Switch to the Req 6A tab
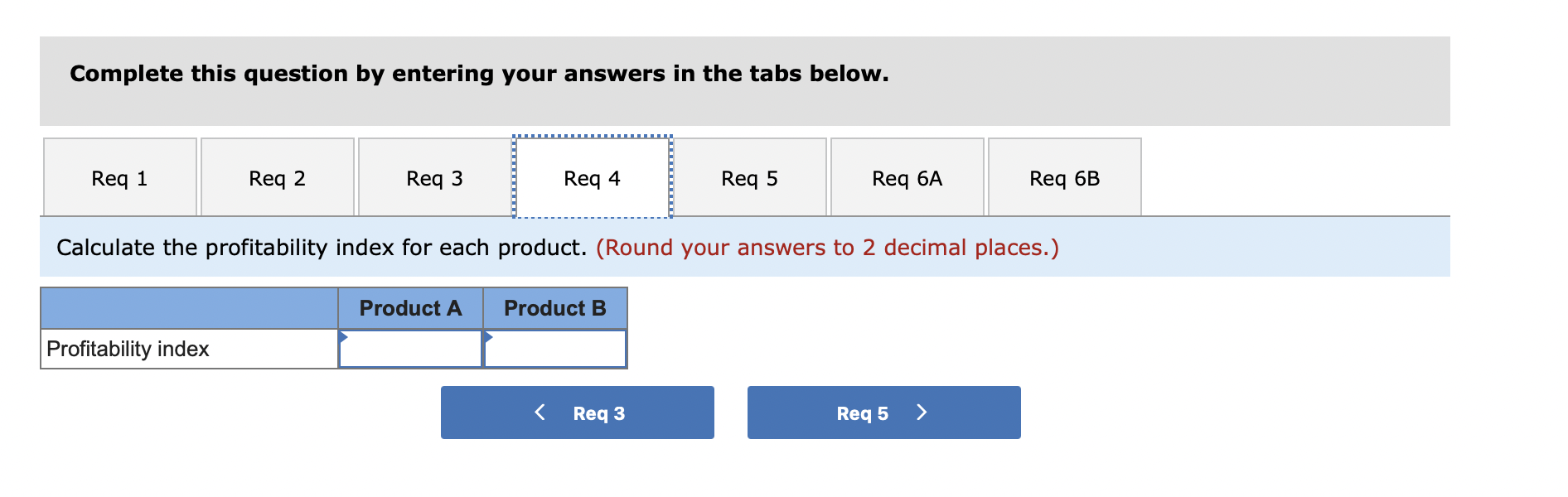Image resolution: width=1568 pixels, height=497 pixels. pos(907,176)
